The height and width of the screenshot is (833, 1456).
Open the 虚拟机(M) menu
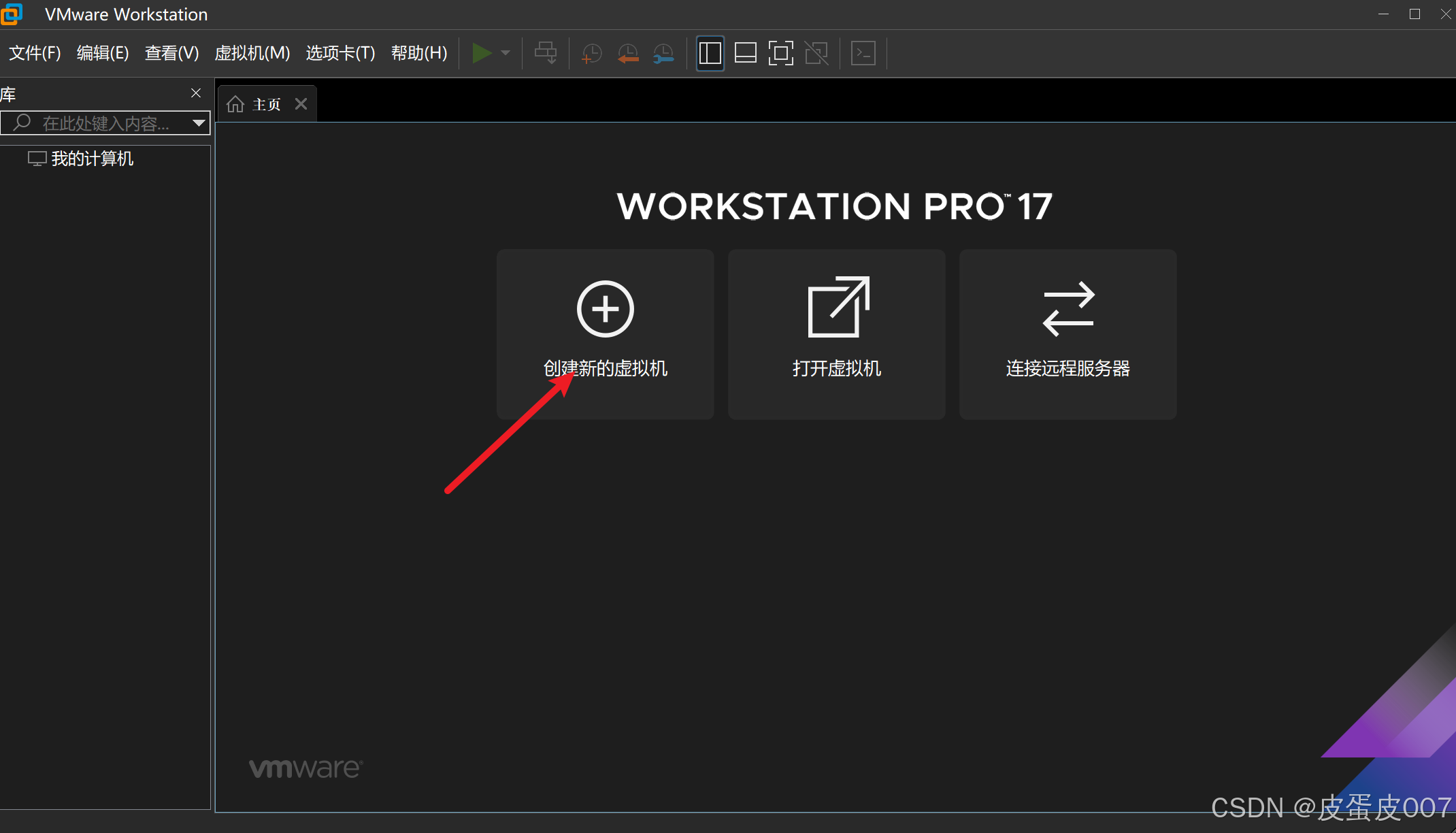click(252, 53)
